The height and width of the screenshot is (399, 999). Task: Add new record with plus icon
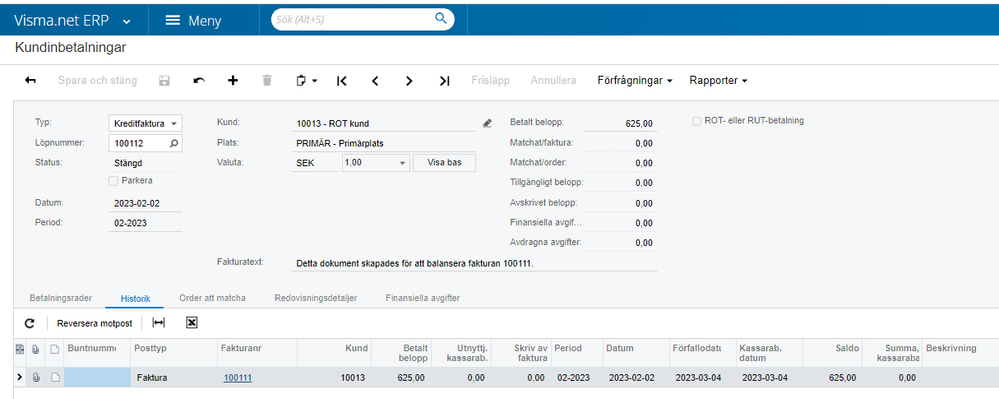point(233,80)
